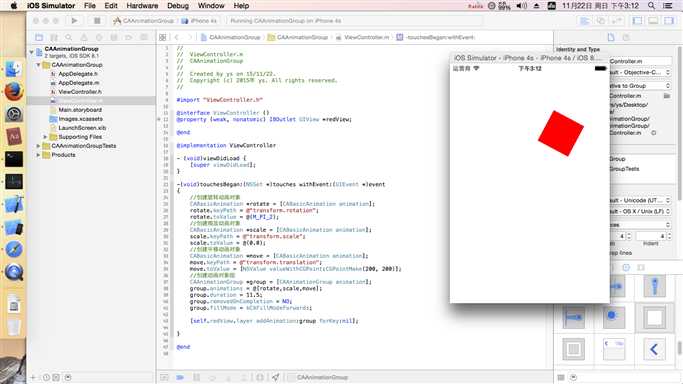
Task: Show the File inspector tab
Action: coord(611,37)
